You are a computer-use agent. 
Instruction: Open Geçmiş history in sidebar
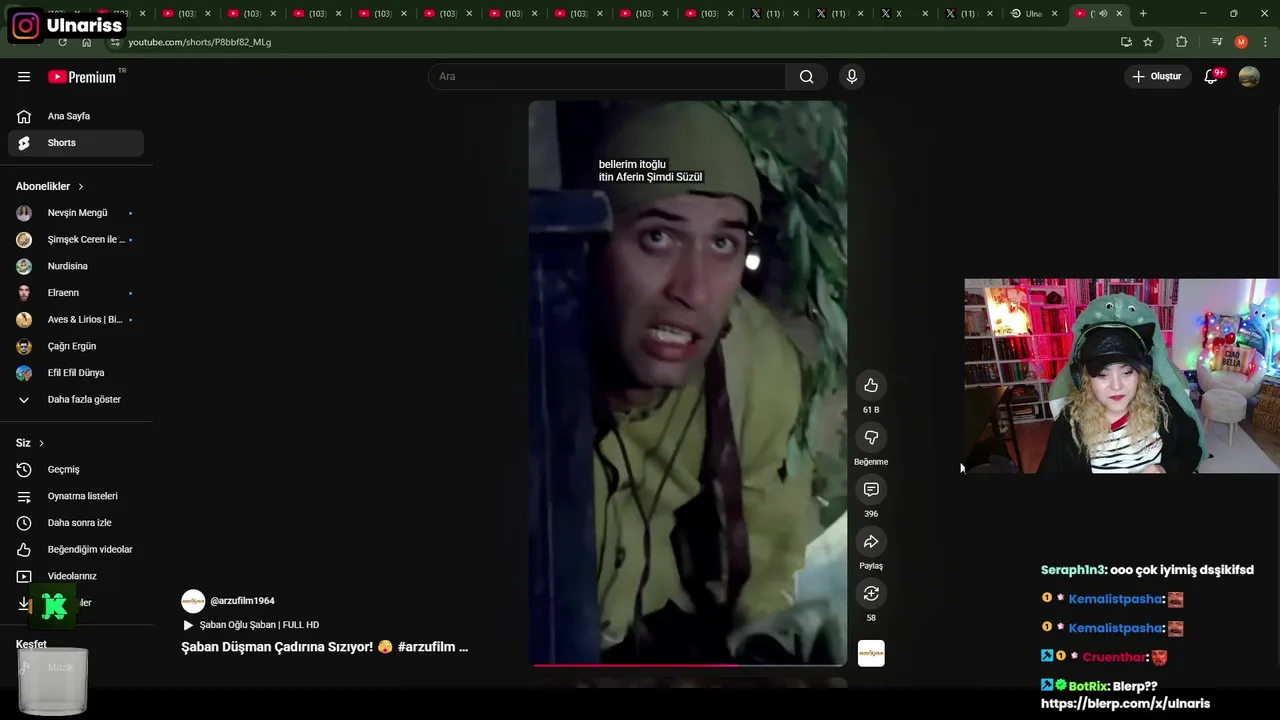(x=76, y=470)
